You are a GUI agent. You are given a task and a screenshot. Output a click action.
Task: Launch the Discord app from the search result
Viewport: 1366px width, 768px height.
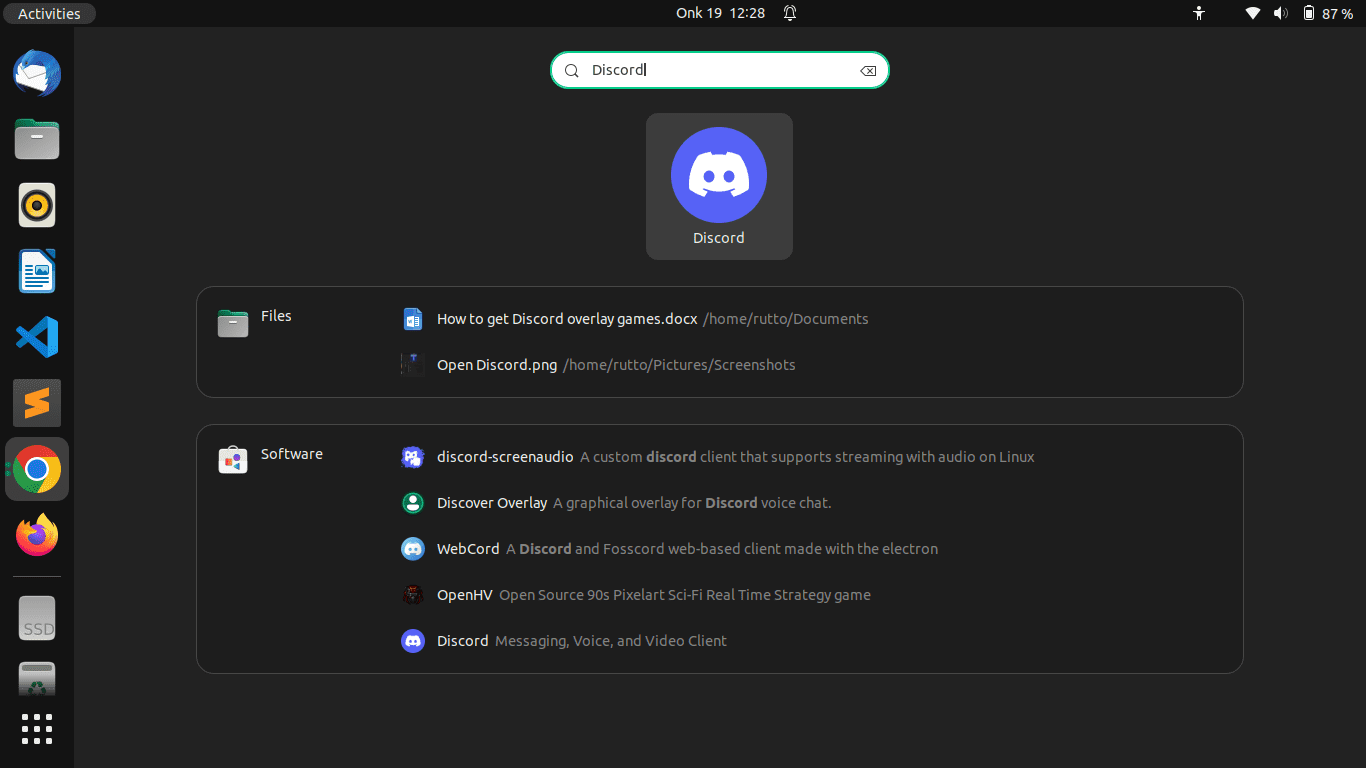pos(719,186)
